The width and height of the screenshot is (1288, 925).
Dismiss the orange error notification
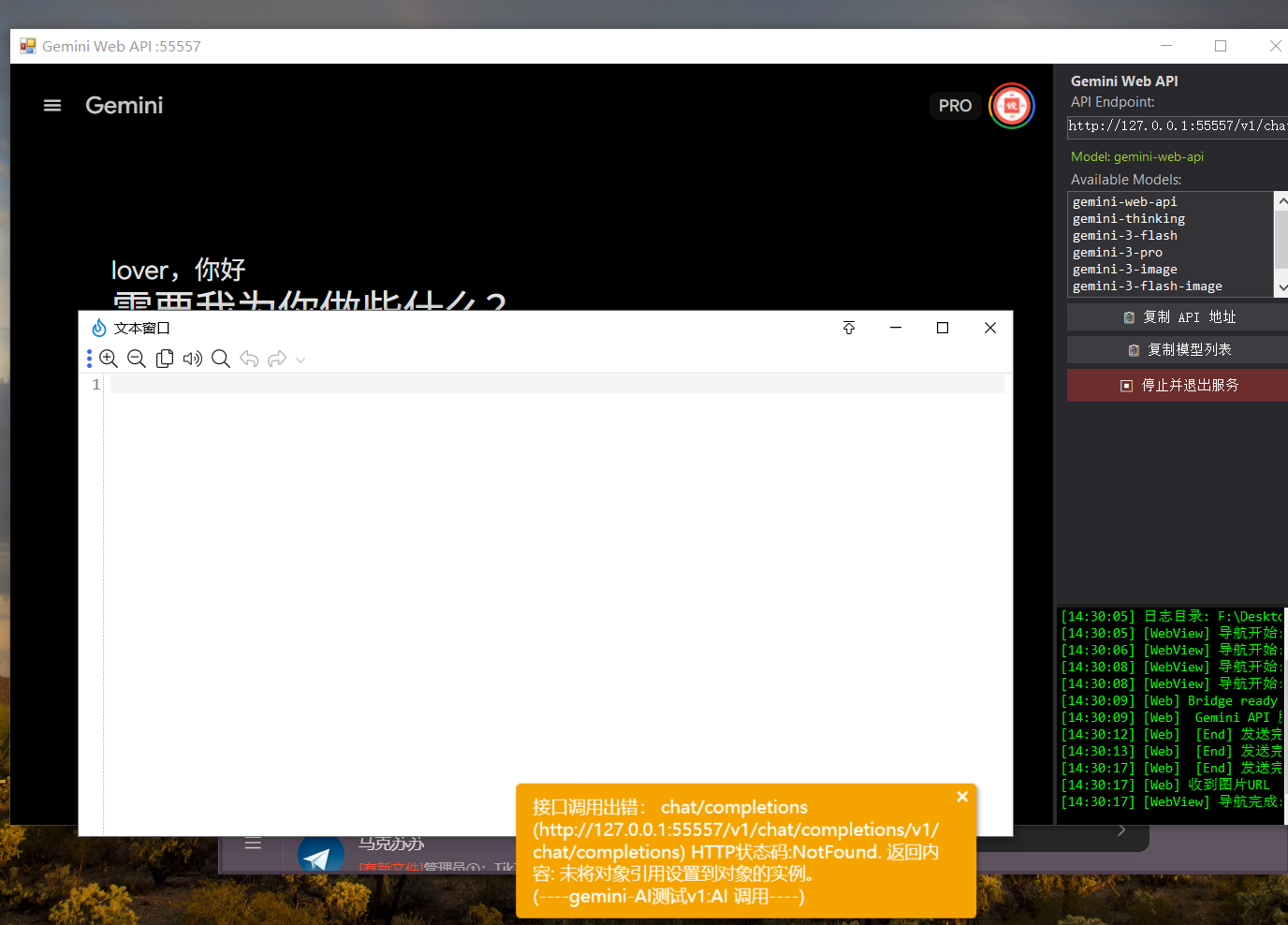(962, 797)
